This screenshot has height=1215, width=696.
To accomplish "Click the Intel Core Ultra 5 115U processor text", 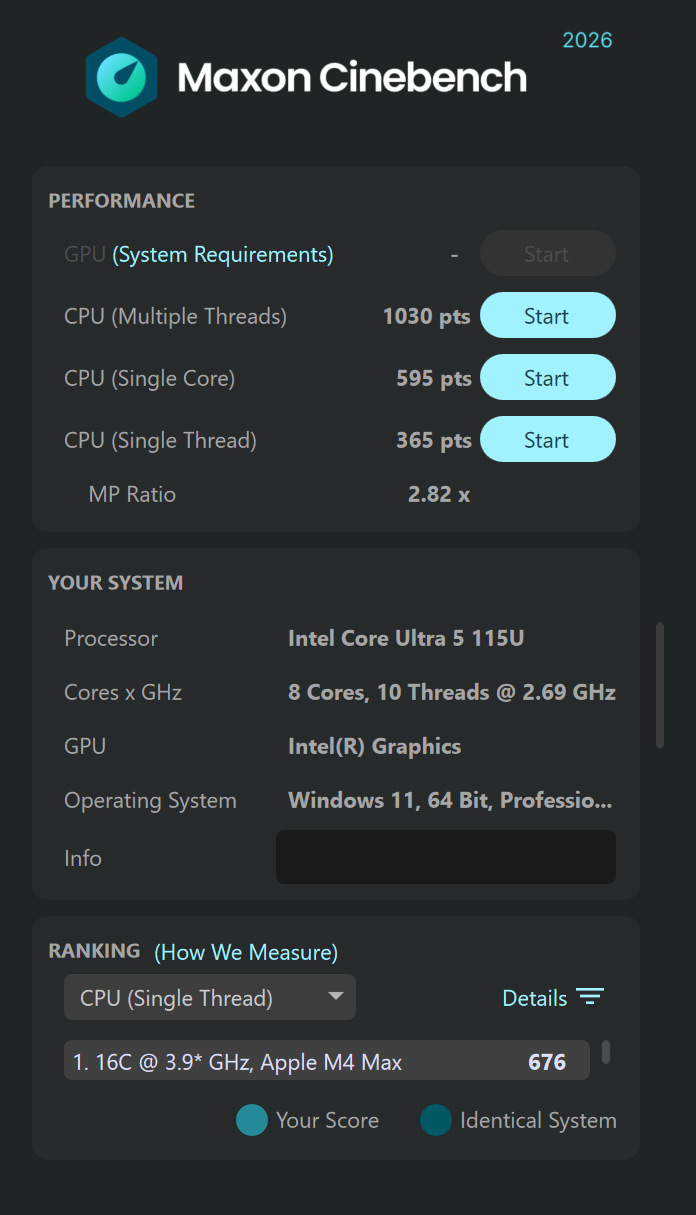I will pyautogui.click(x=406, y=638).
